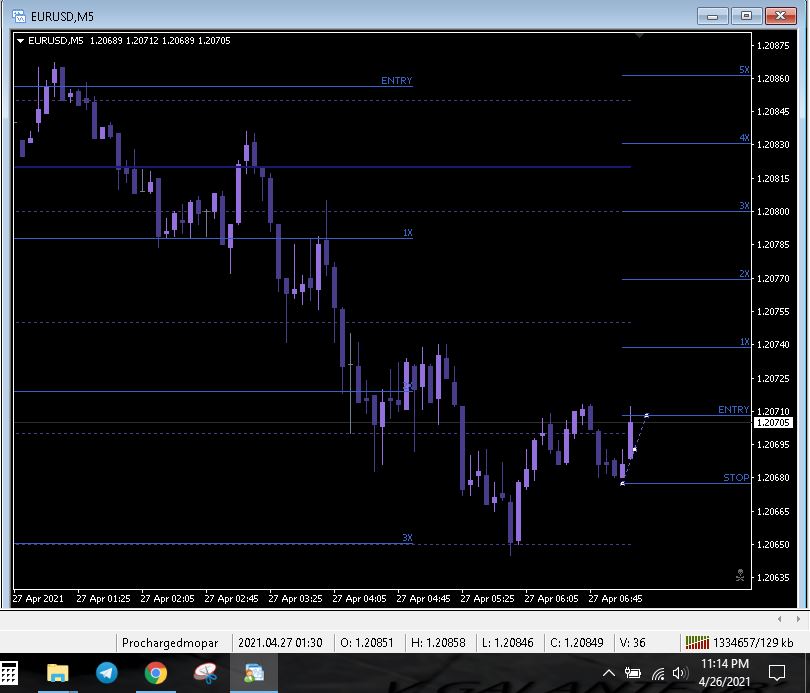This screenshot has width=810, height=693.
Task: Show hidden system tray icons
Action: click(609, 673)
